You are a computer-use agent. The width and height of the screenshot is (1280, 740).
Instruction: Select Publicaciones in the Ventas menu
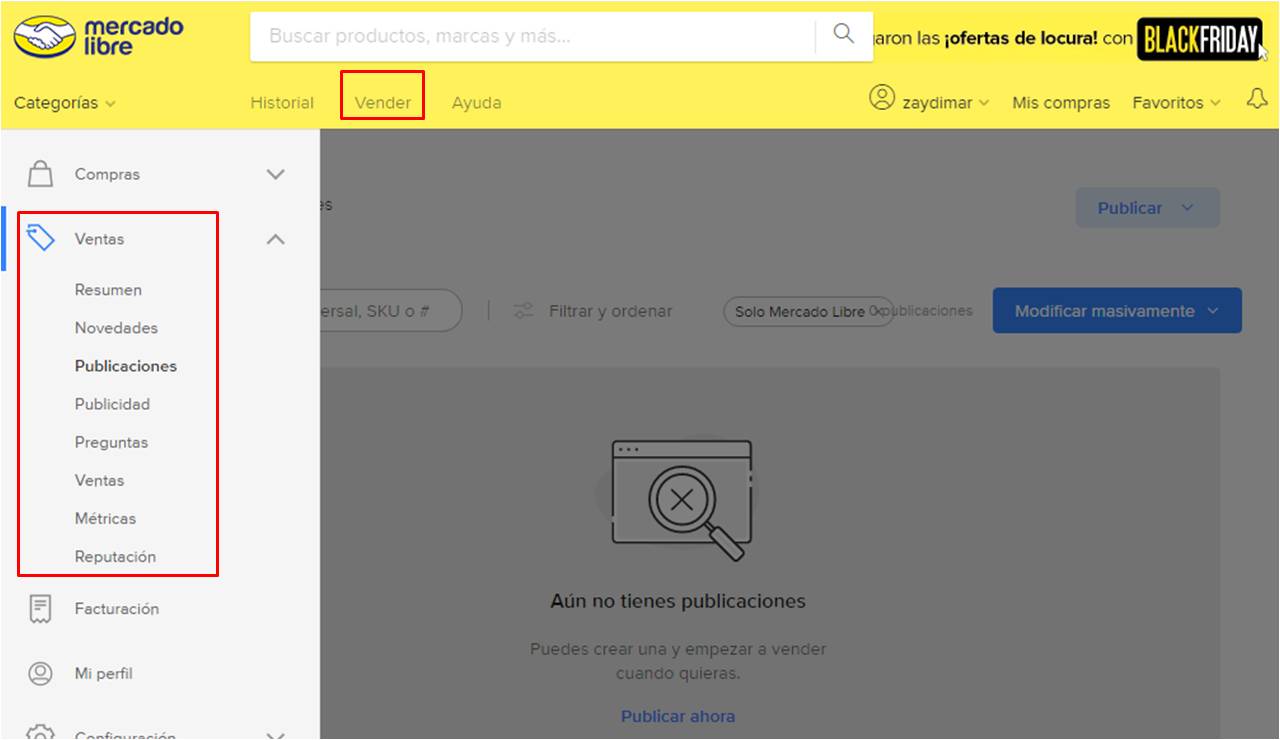click(x=125, y=365)
